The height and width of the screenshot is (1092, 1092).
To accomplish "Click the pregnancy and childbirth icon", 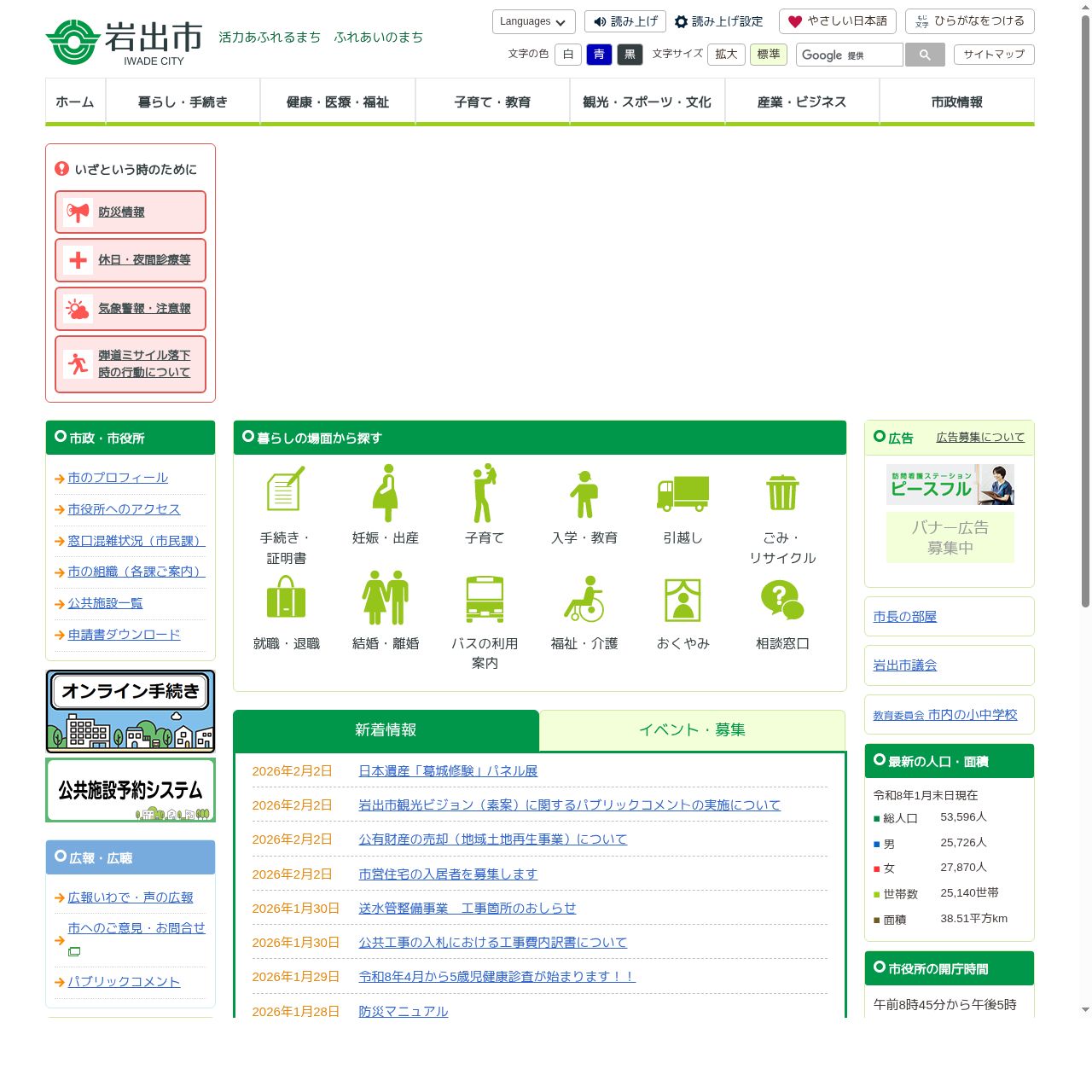I will 385,493.
